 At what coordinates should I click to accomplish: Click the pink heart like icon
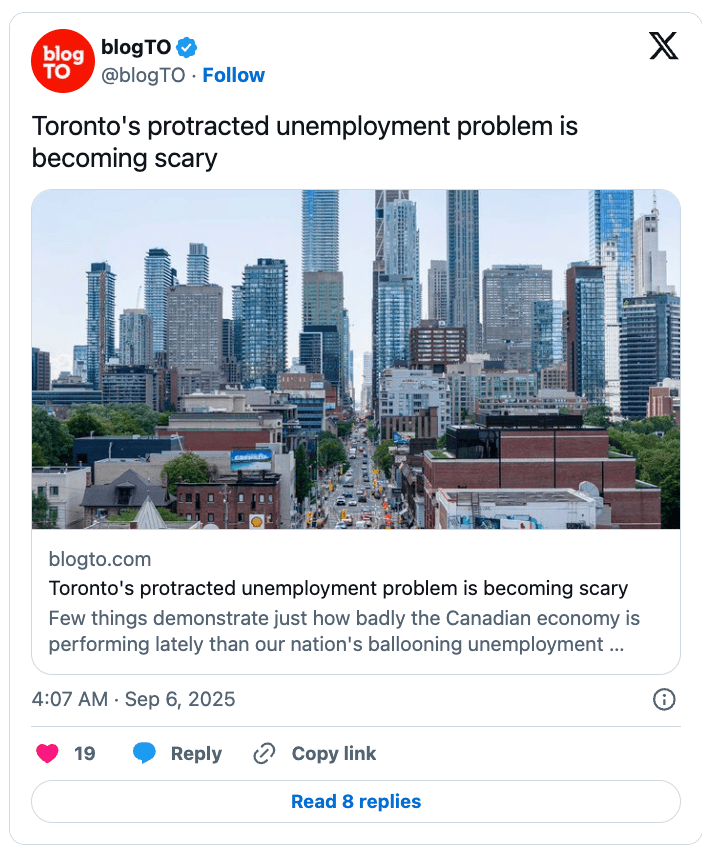[x=47, y=753]
